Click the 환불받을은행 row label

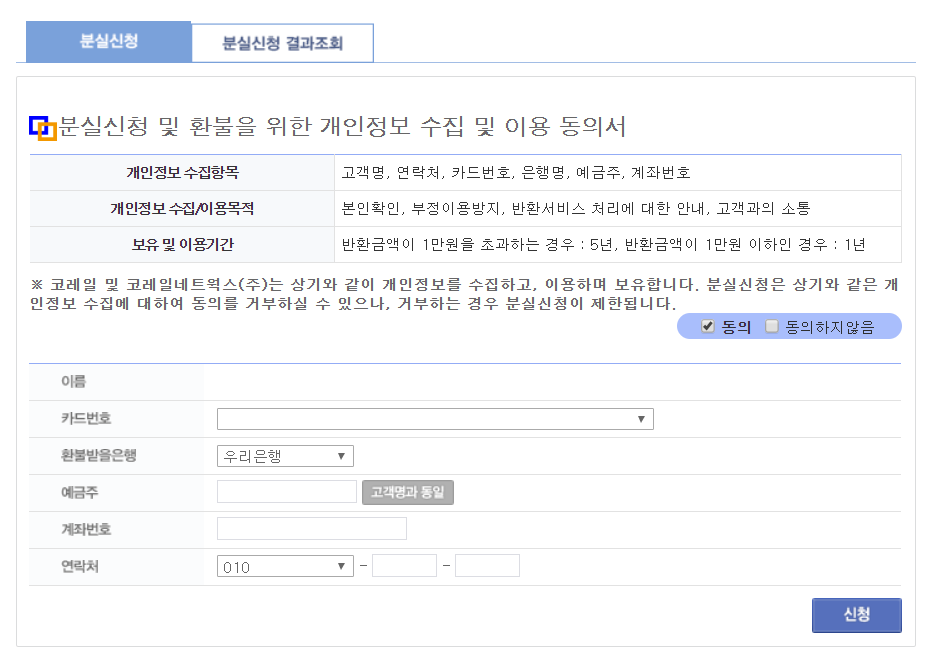pos(98,455)
